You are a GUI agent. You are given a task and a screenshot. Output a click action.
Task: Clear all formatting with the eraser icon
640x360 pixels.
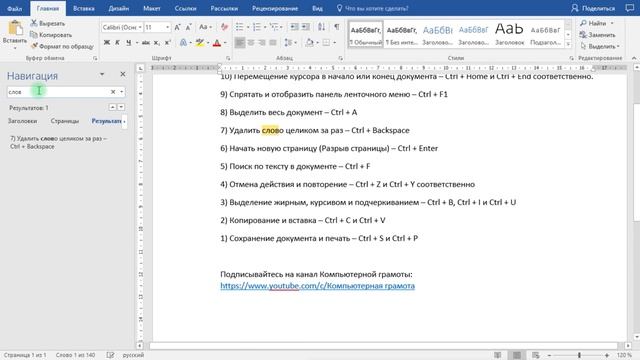[224, 27]
